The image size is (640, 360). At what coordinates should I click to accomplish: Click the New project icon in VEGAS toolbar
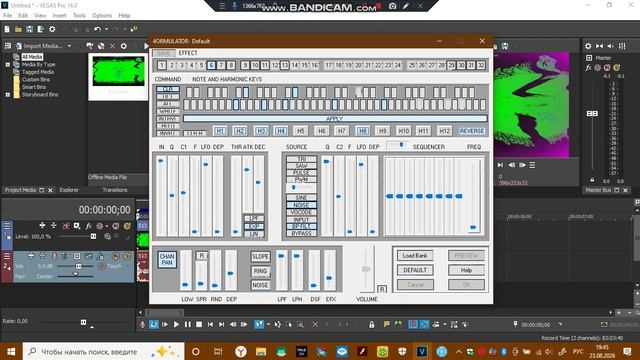coord(7,29)
